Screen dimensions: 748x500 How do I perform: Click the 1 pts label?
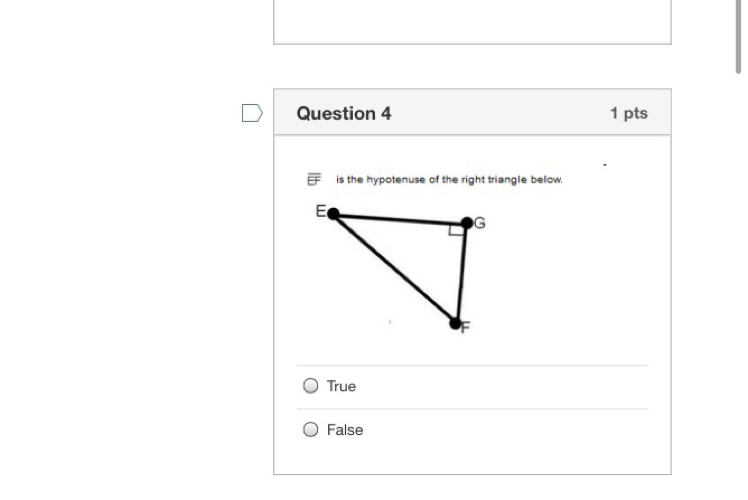[628, 113]
